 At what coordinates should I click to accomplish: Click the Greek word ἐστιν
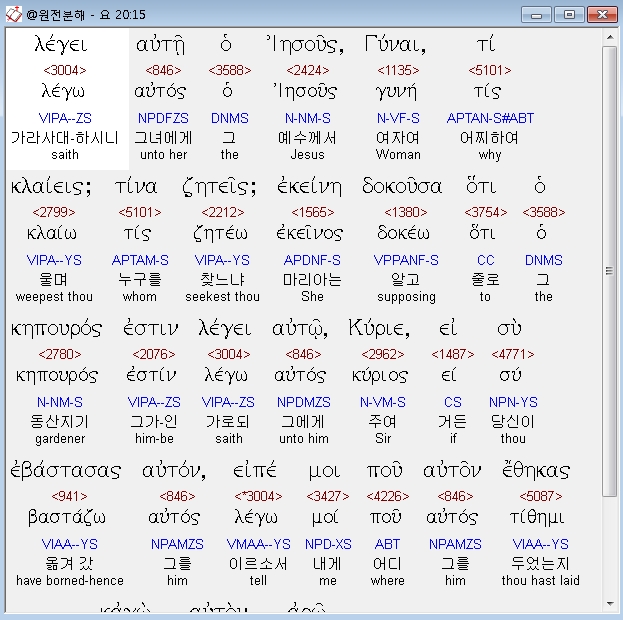pos(151,328)
